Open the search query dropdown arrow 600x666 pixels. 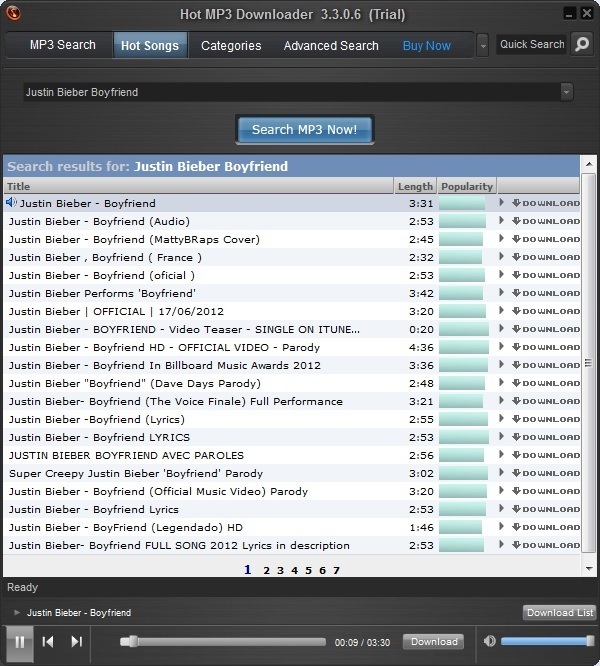pyautogui.click(x=566, y=92)
